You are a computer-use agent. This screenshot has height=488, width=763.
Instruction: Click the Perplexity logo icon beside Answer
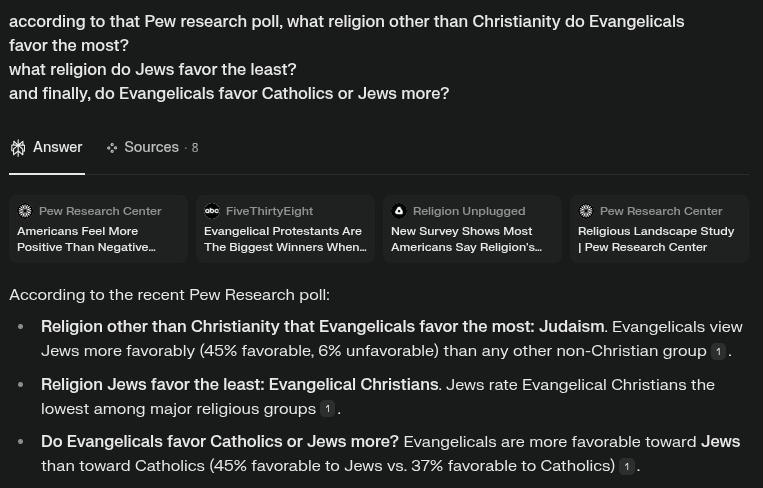(18, 148)
